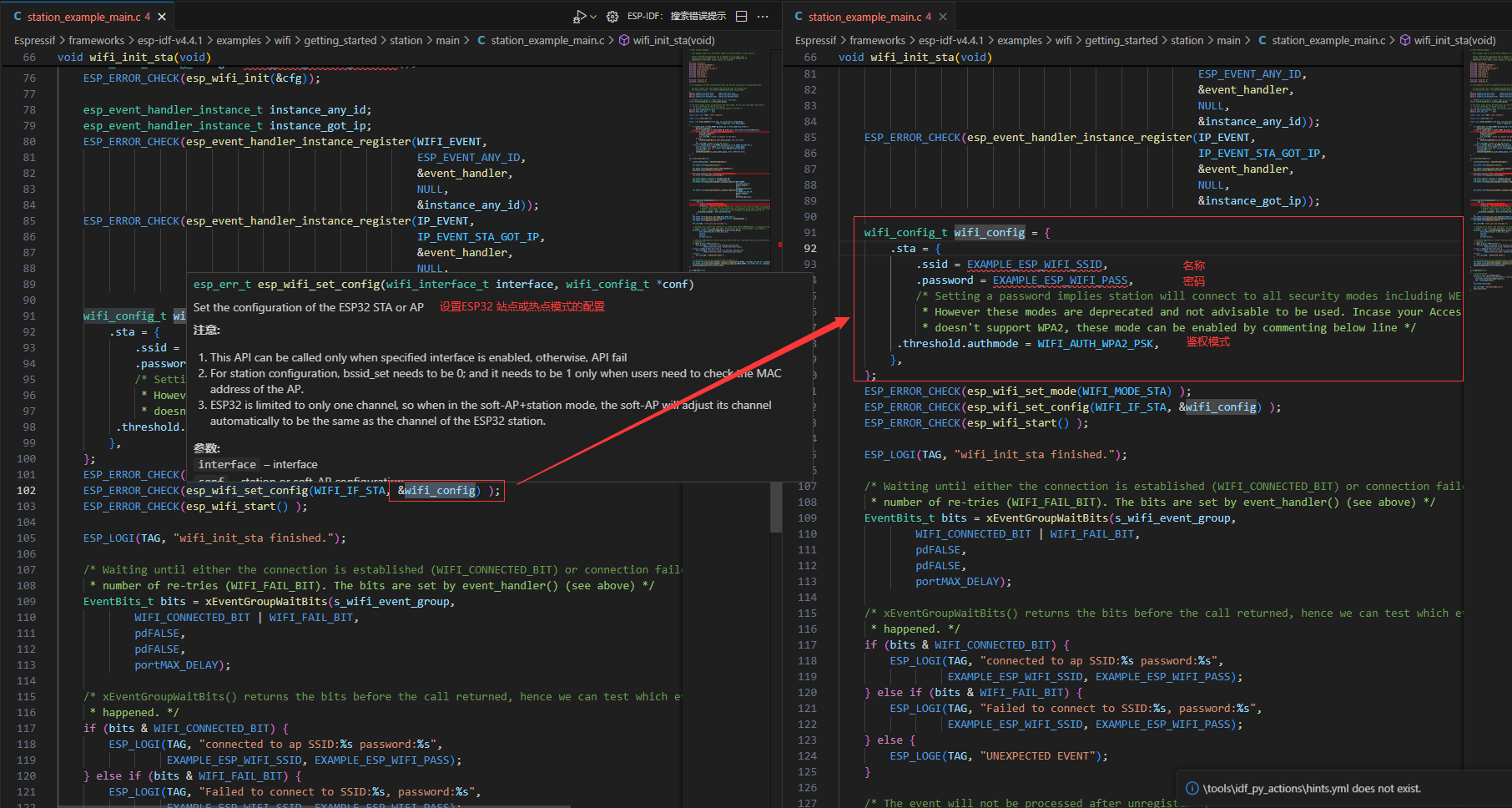Click the frameworks breadcrumb in the left editor

coord(96,40)
